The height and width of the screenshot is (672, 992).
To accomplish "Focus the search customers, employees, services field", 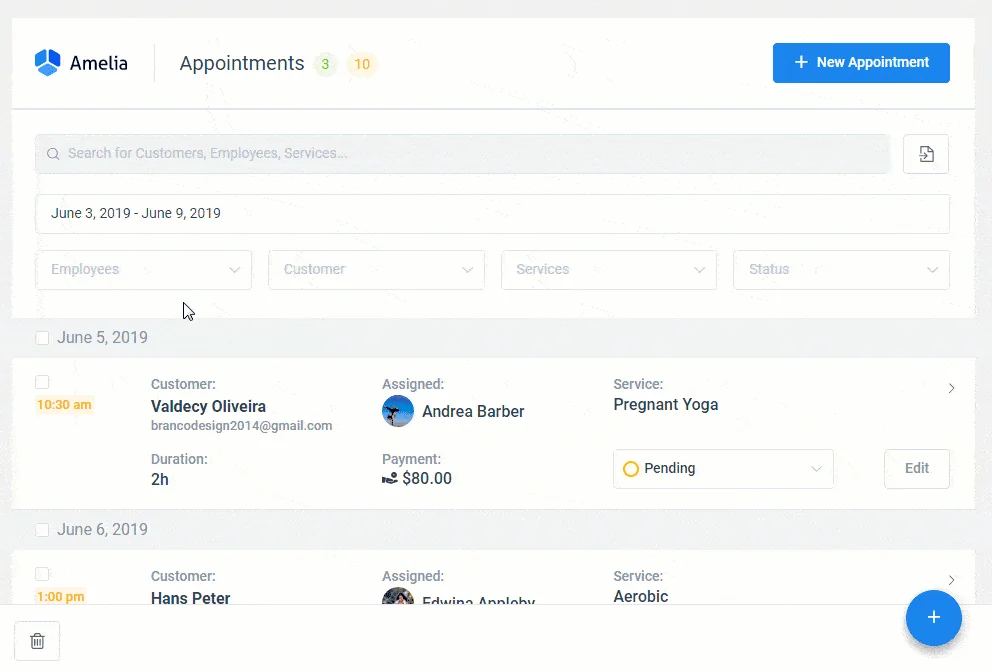I will point(462,154).
